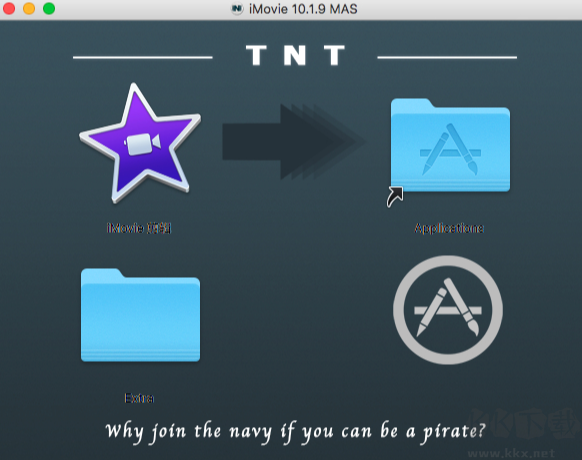The image size is (582, 460).
Task: Minimize the window with yellow button
Action: pos(29,9)
